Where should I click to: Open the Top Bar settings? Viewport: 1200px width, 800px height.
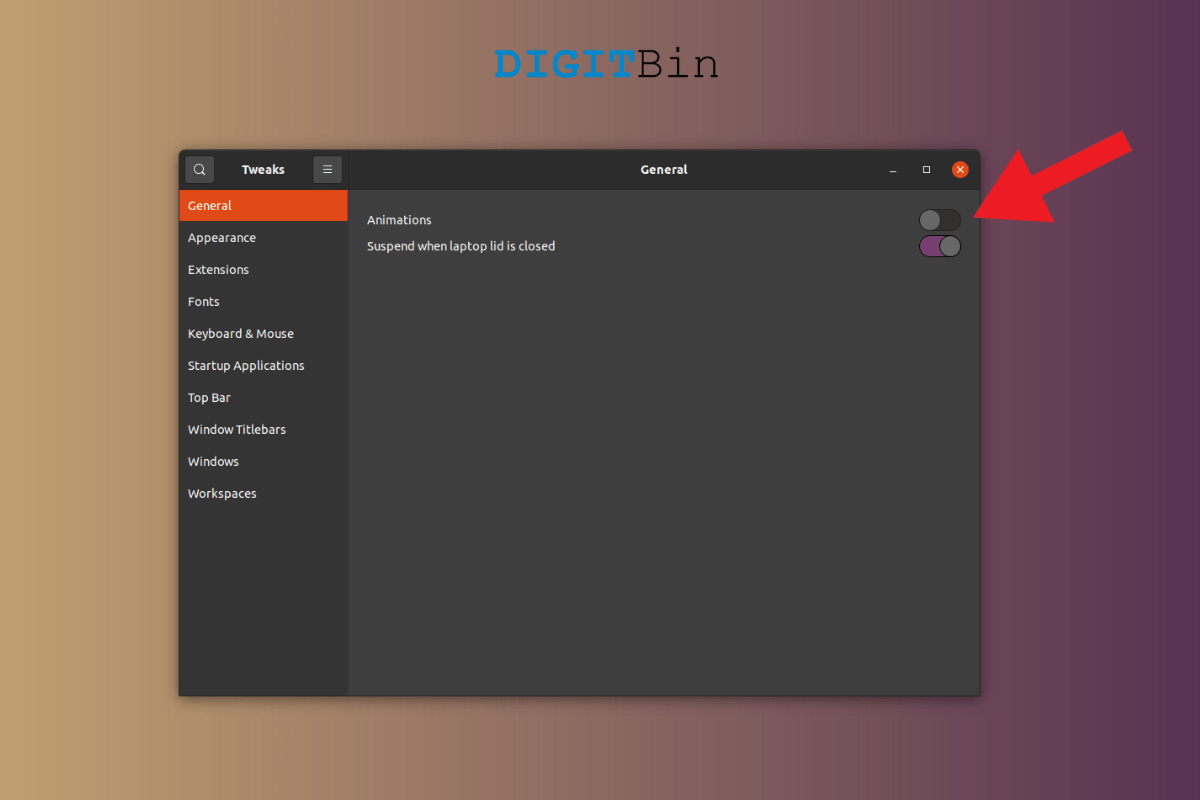[x=208, y=397]
